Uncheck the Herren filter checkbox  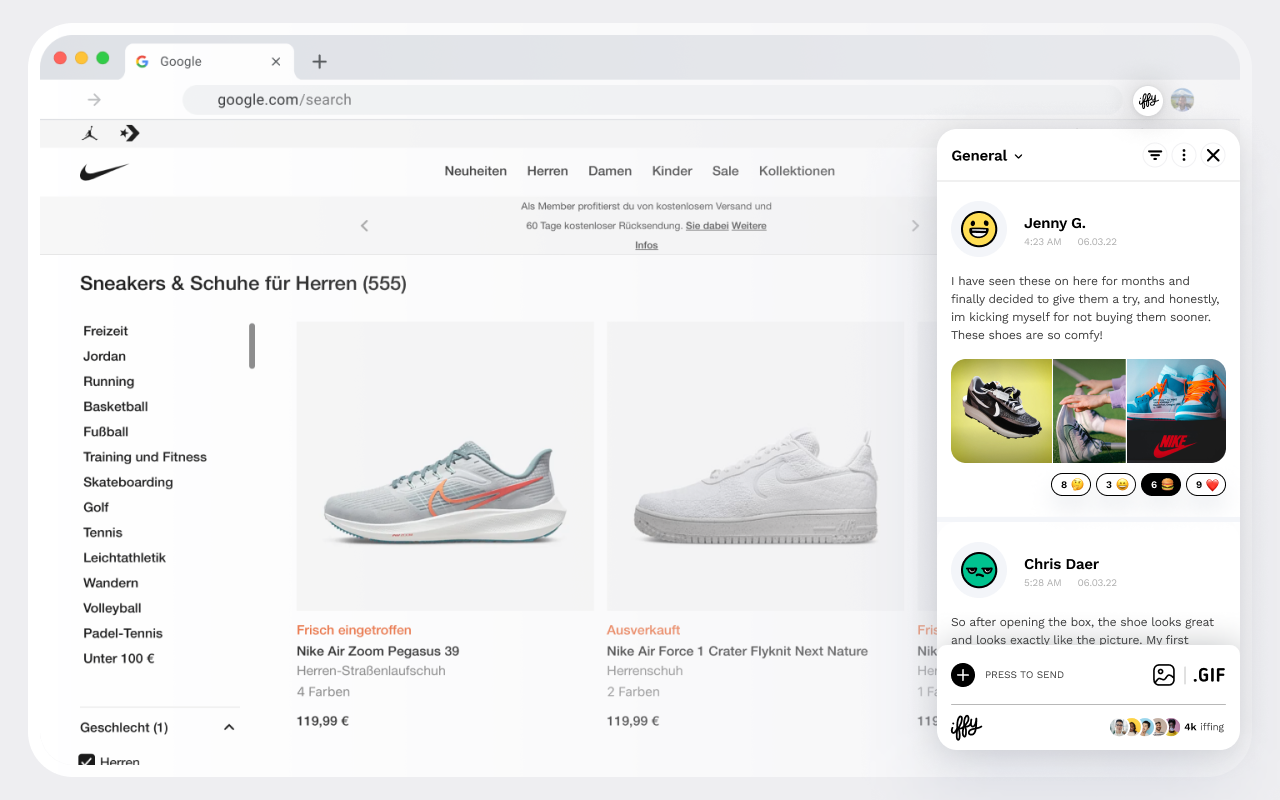point(85,760)
